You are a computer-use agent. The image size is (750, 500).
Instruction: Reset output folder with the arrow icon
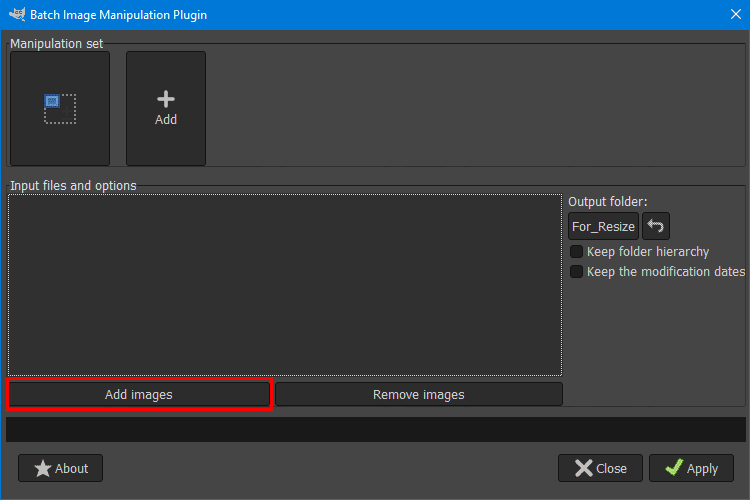click(656, 226)
